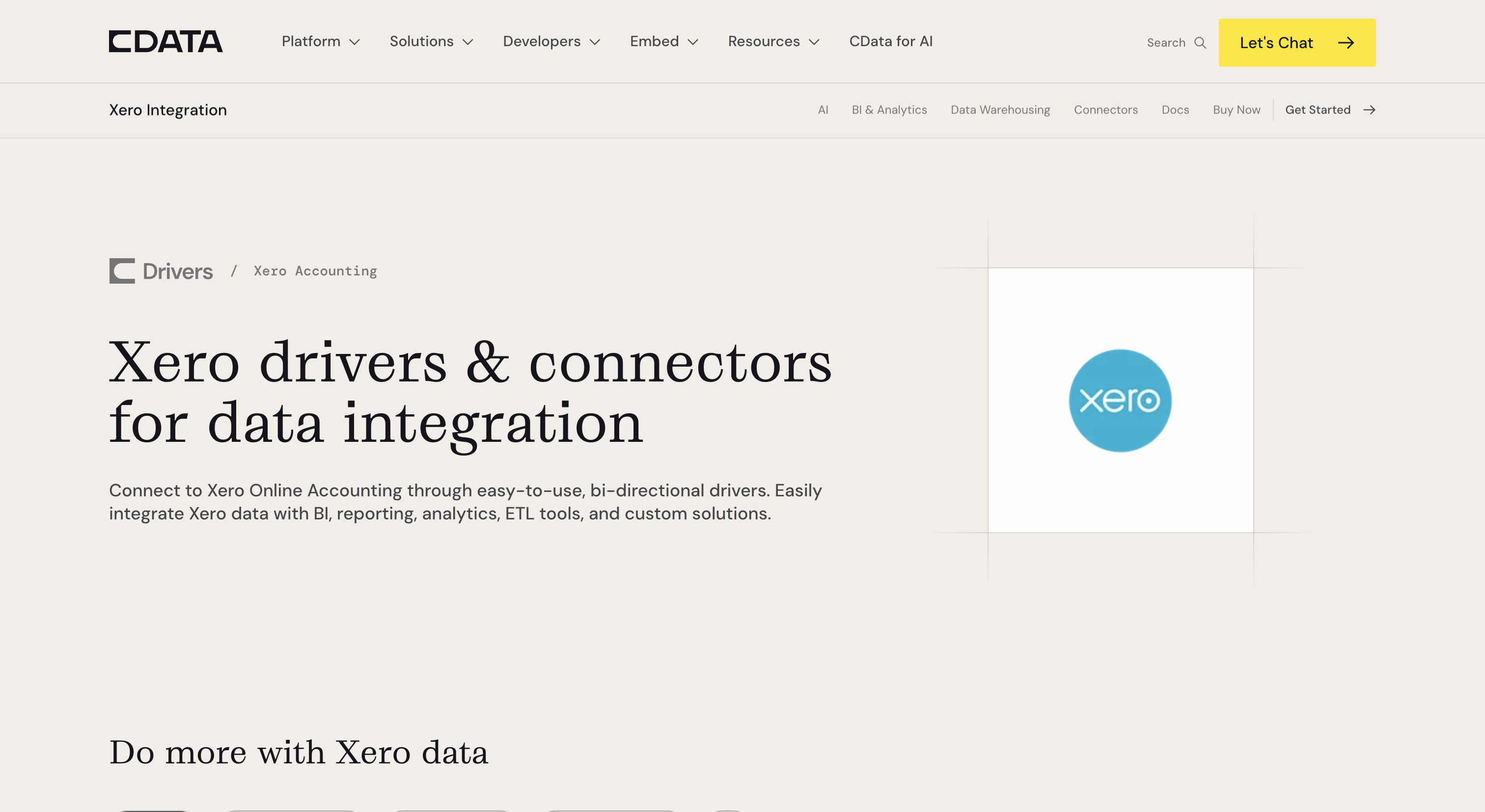The height and width of the screenshot is (812, 1485).
Task: Click the Get Started arrow icon
Action: [x=1369, y=110]
